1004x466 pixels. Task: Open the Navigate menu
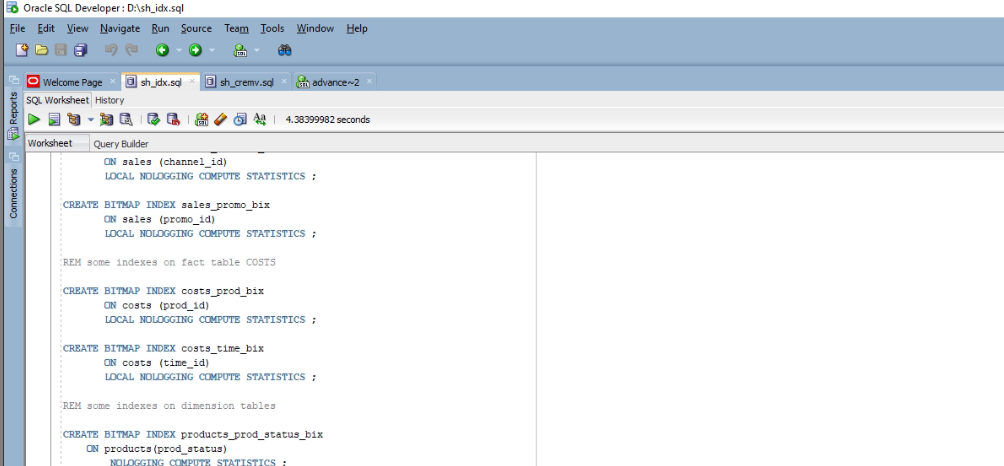[x=120, y=28]
